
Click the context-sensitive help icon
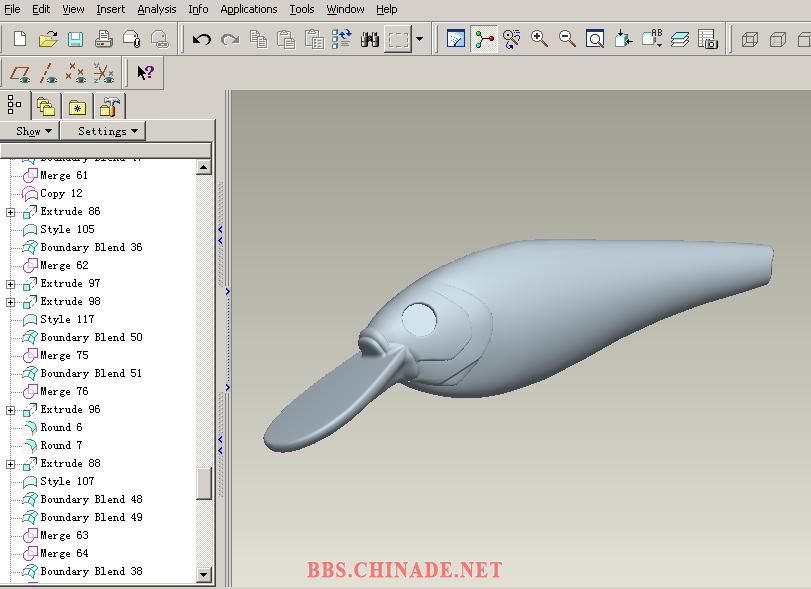pyautogui.click(x=145, y=73)
